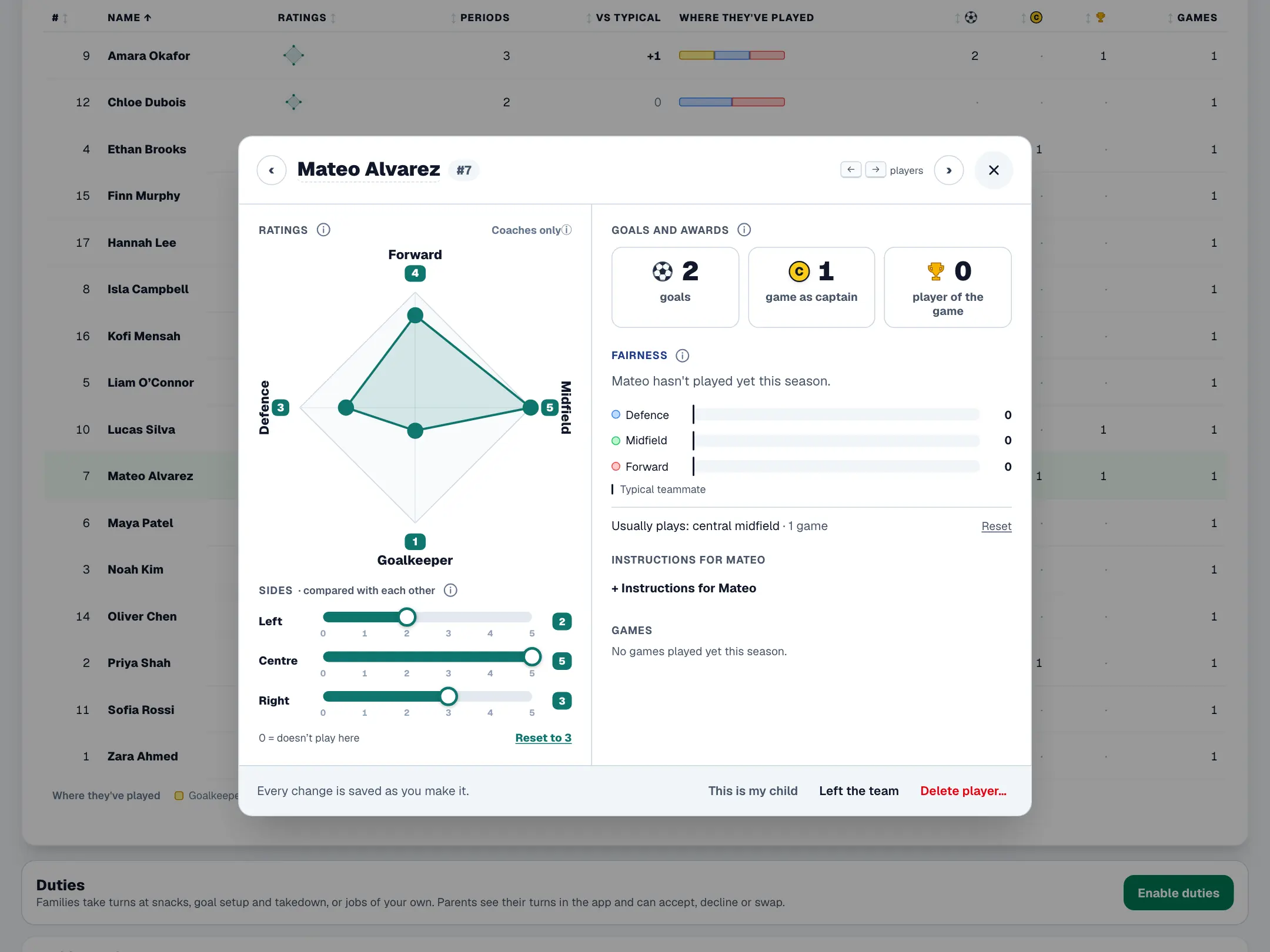Mark Mateo as This is my child
The image size is (1270, 952).
tap(753, 791)
